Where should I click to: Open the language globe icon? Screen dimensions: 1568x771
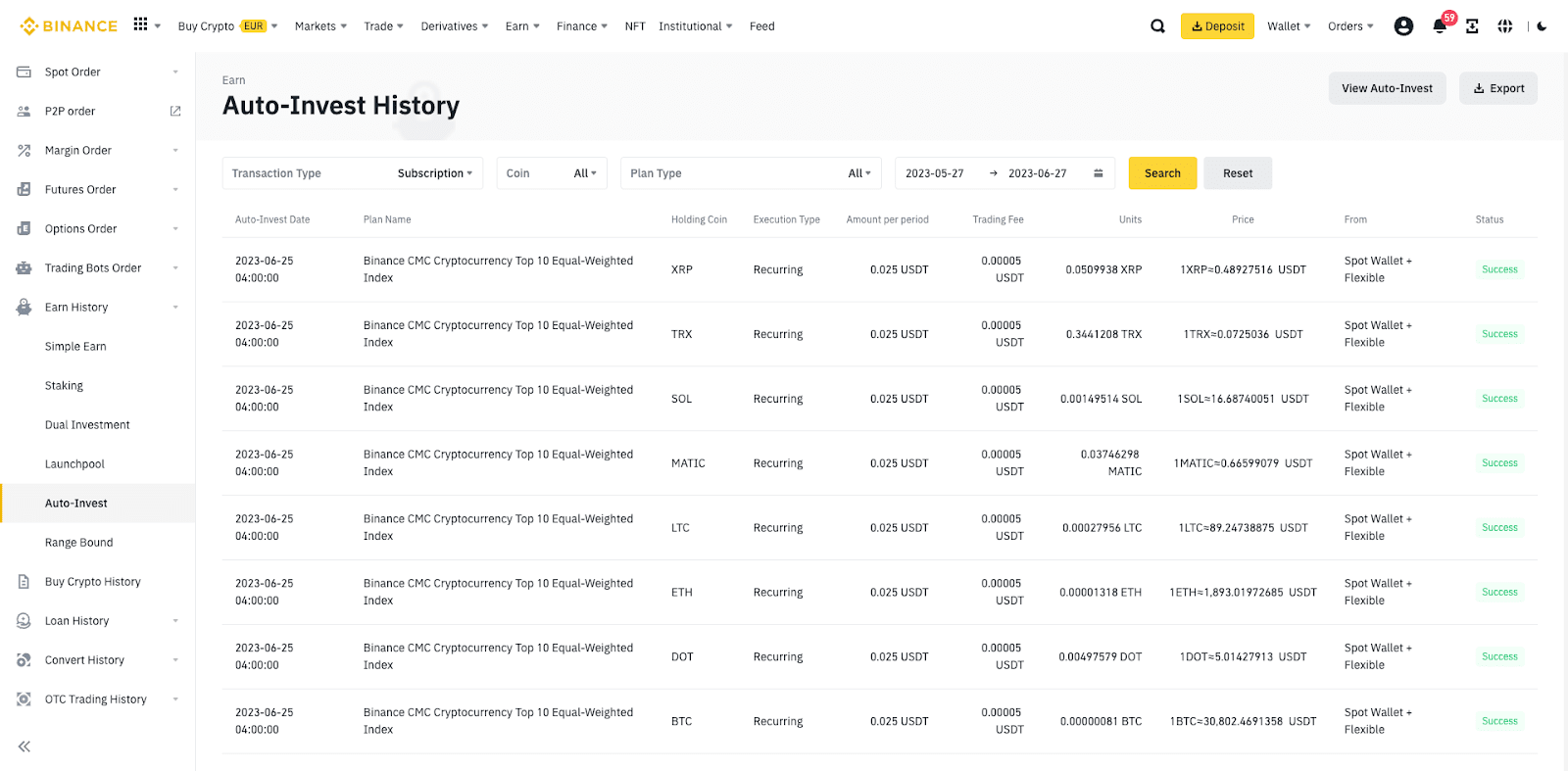1505,26
